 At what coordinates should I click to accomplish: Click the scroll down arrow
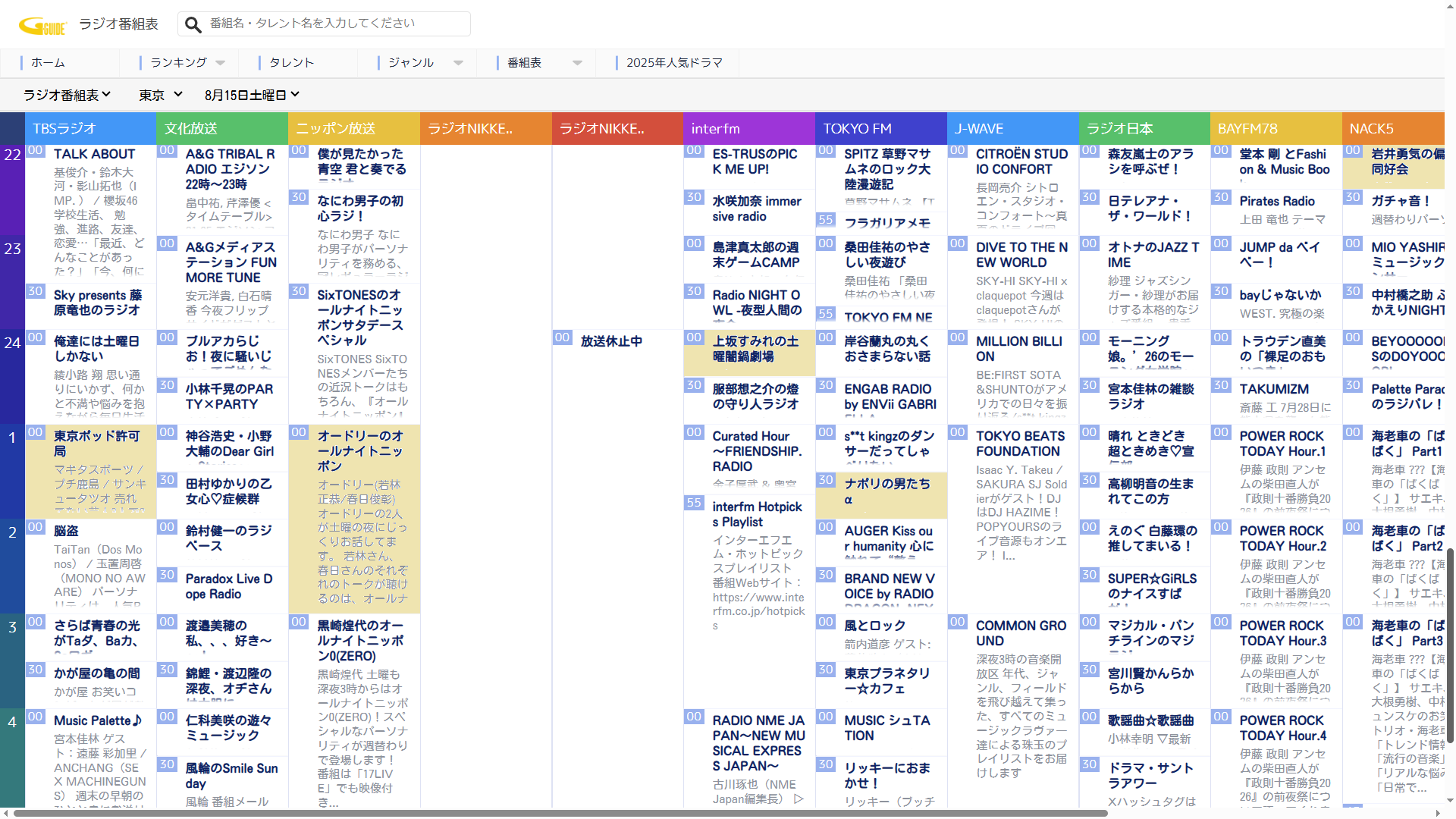click(x=1450, y=802)
